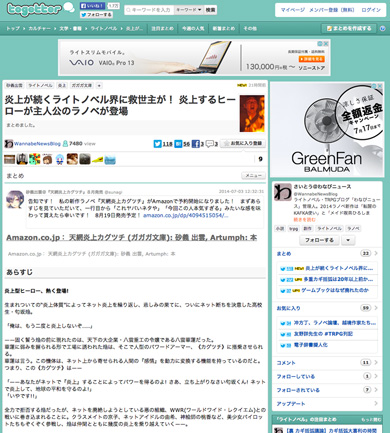Screen dimensions: 390x433
Task: Click the sidebar フォローする button
Action: tap(319, 240)
